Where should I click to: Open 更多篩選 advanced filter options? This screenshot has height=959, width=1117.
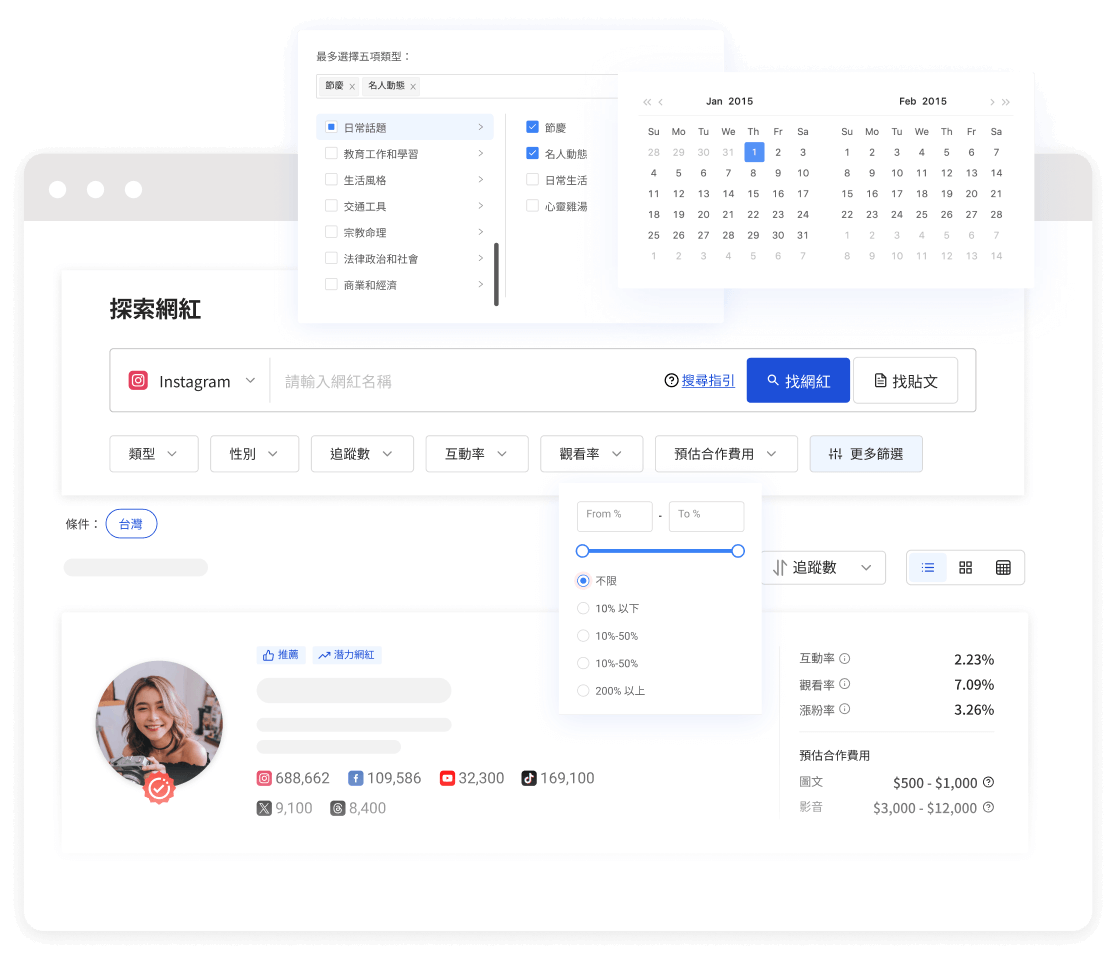coord(866,453)
